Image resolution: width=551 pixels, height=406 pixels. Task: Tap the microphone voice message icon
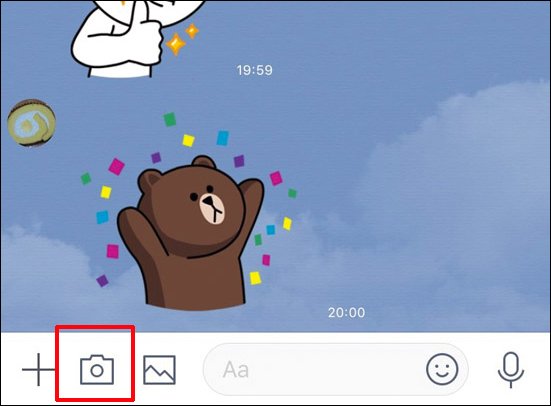tap(511, 370)
